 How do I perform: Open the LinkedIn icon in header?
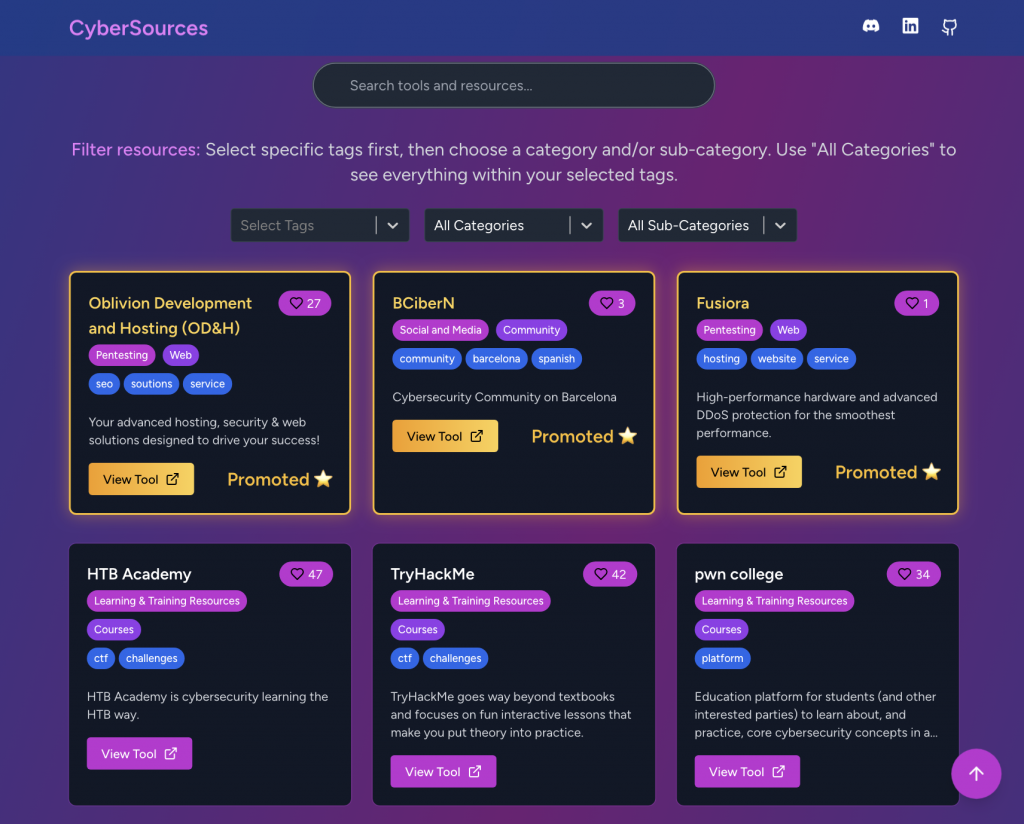[x=910, y=27]
